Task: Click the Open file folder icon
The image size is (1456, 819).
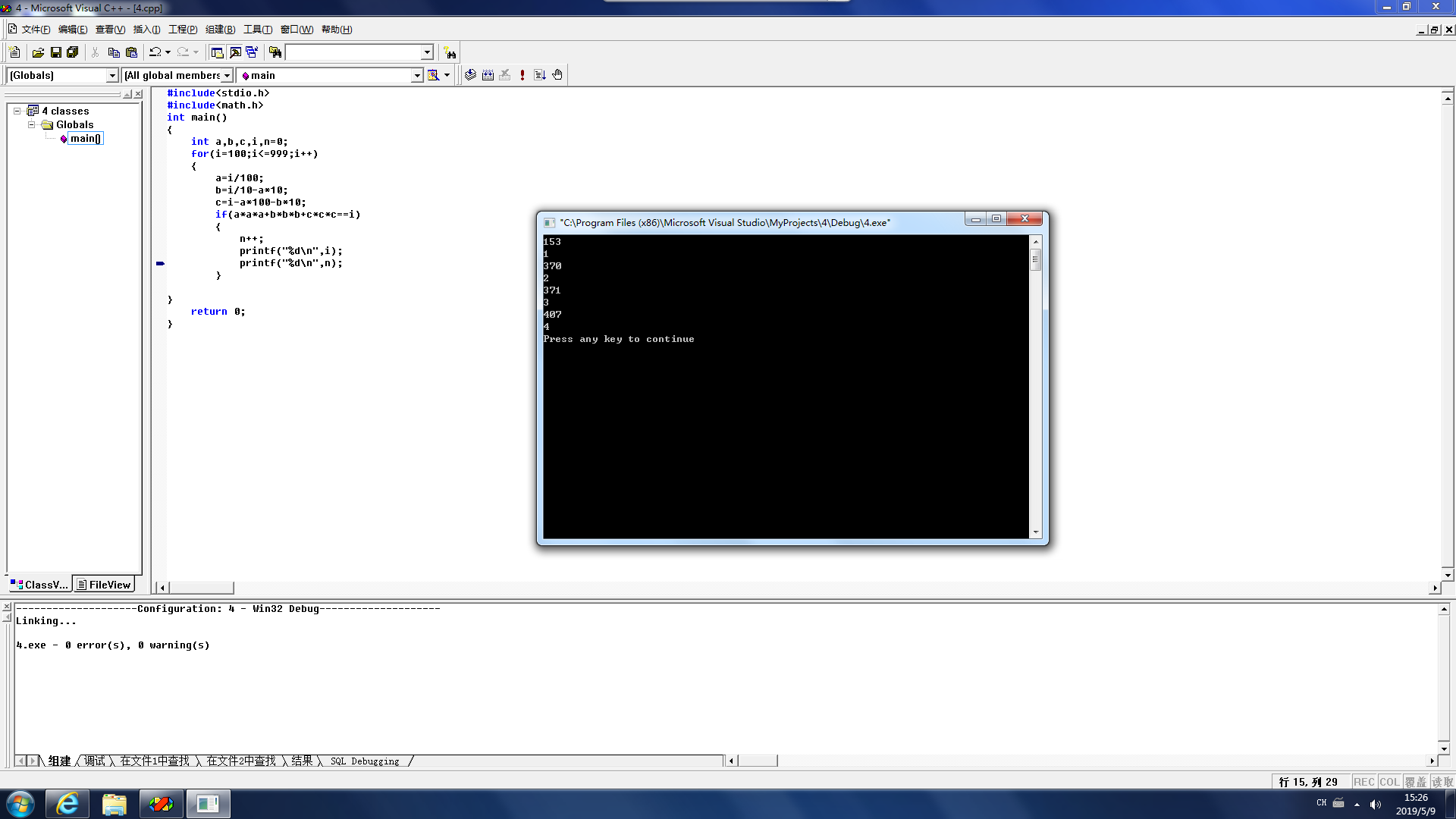Action: 38,52
